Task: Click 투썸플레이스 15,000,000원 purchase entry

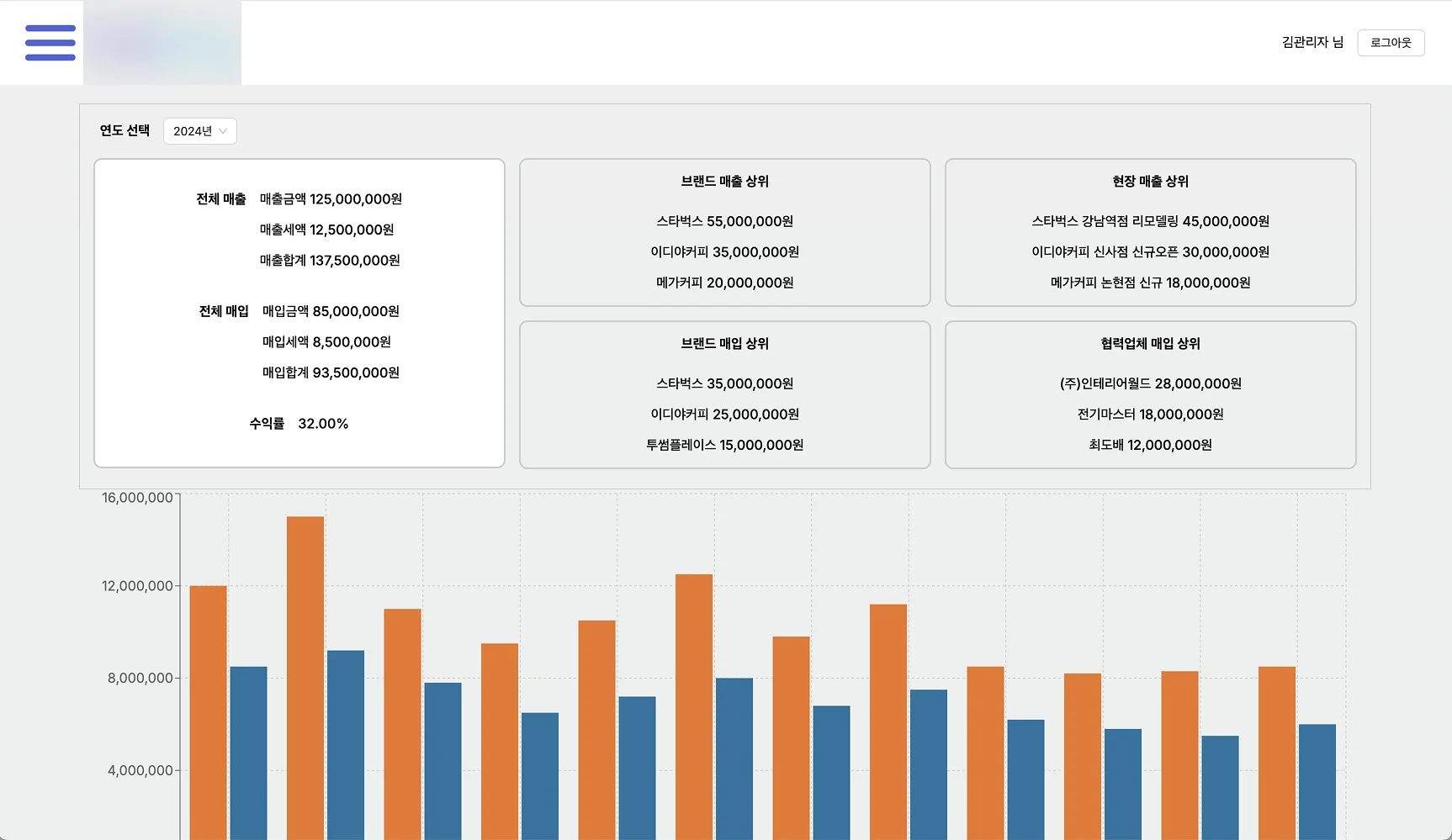Action: click(725, 446)
